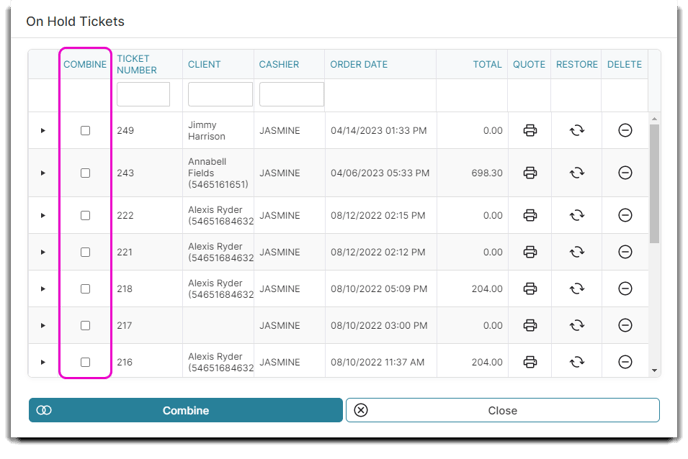Screen dimensions: 688x459
Task: Check combine box for ticket 216
Action: (85, 362)
